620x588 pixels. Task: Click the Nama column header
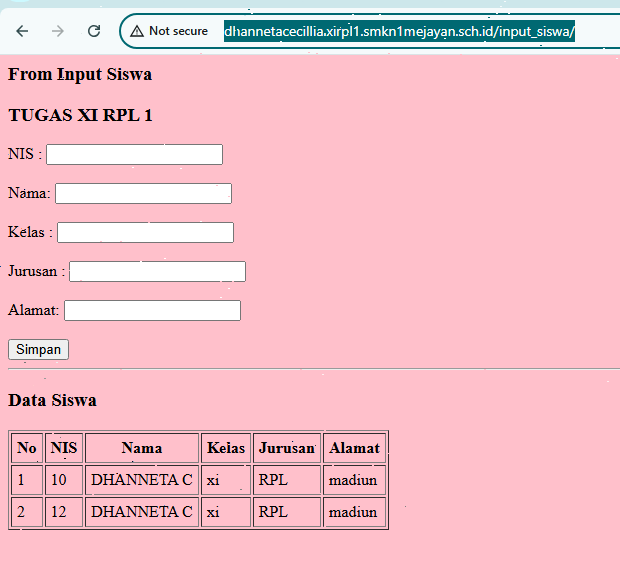click(141, 448)
